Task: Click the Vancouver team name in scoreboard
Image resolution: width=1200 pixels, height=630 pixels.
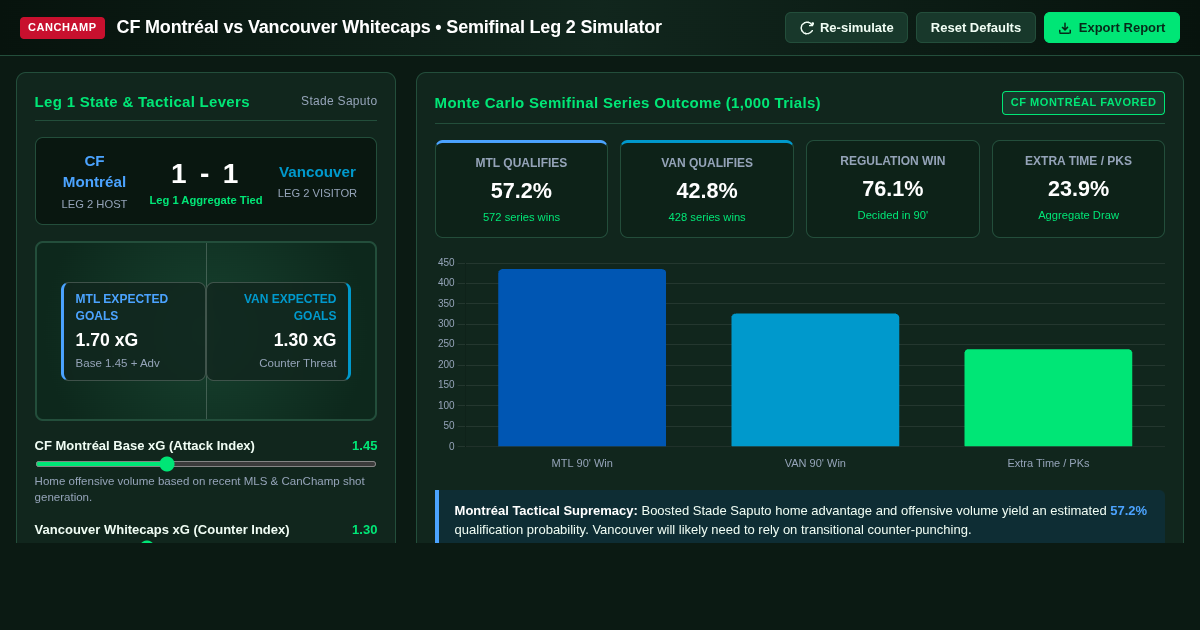Action: coord(317,171)
